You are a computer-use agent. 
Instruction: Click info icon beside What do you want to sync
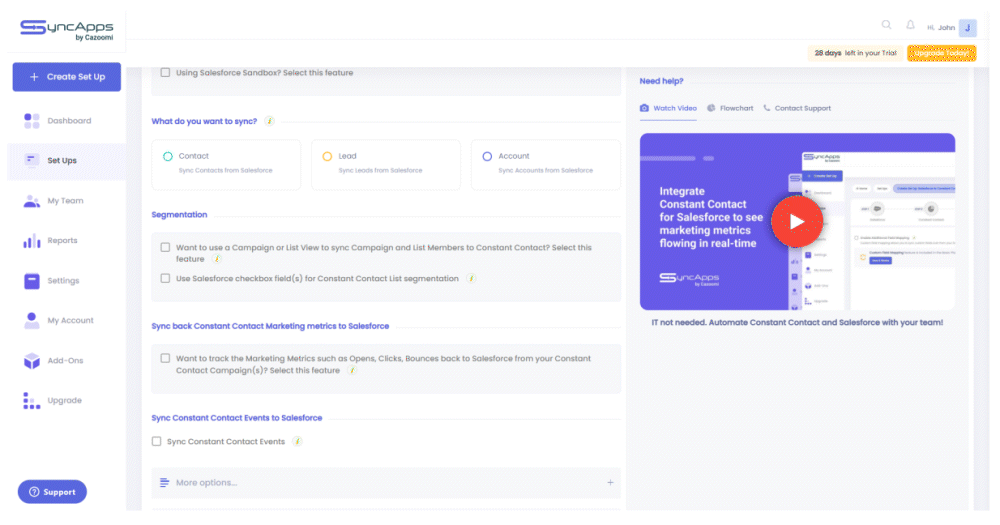[270, 121]
